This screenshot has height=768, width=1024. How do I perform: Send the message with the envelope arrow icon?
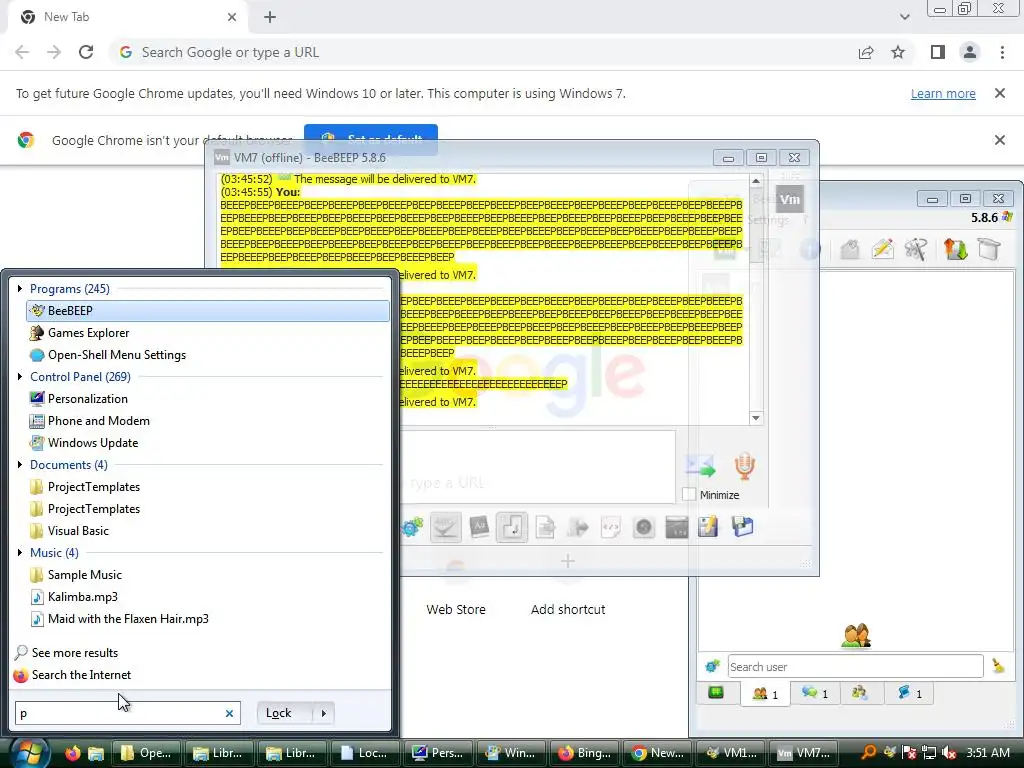(700, 466)
